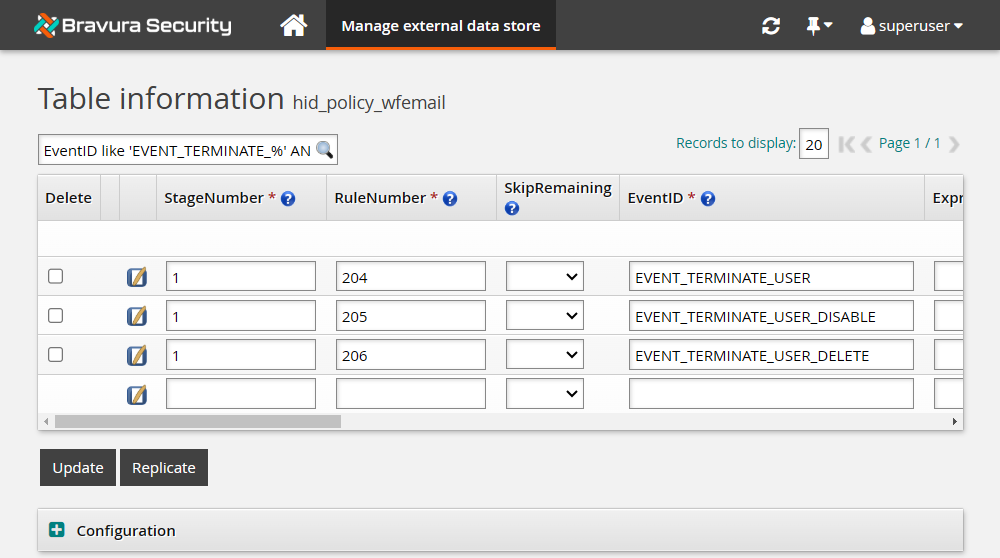Click the Records to display label

coord(735,143)
